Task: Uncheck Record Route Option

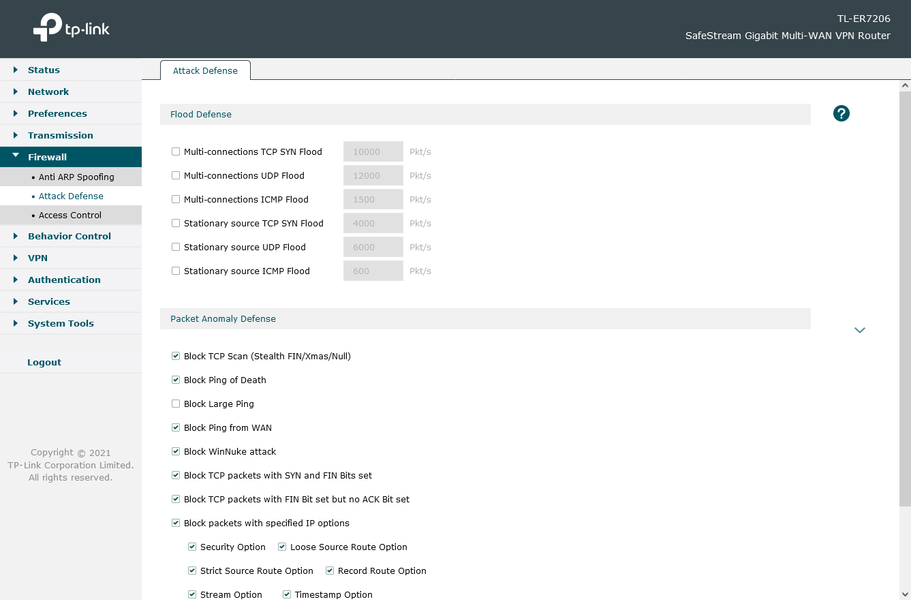Action: pyautogui.click(x=329, y=570)
